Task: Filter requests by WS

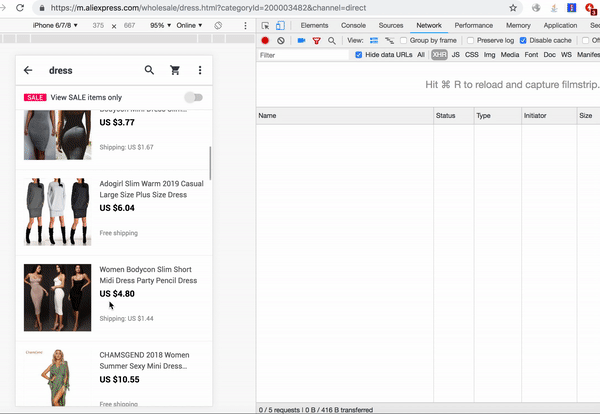Action: click(566, 55)
